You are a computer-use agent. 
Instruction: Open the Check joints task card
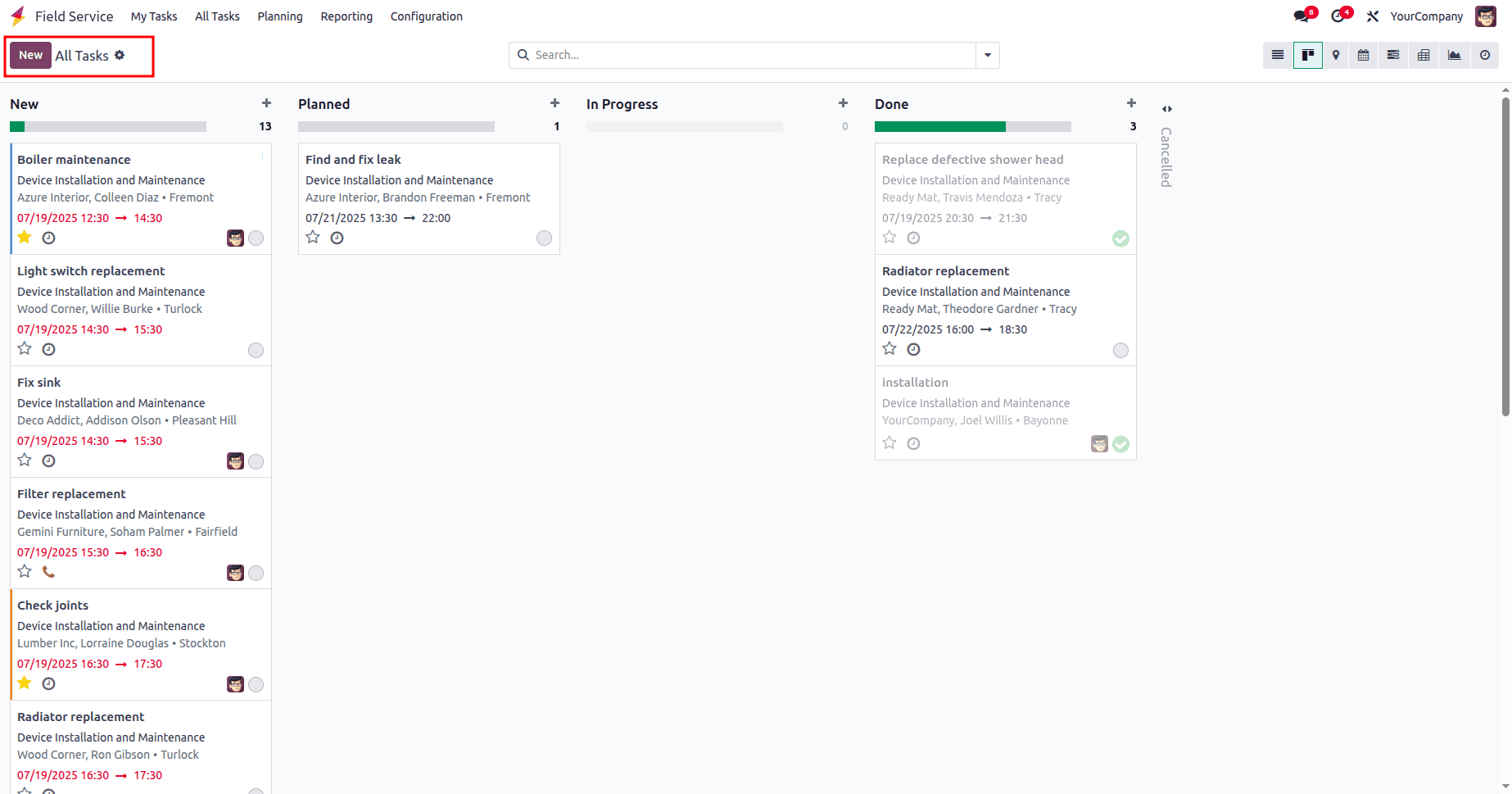point(141,644)
